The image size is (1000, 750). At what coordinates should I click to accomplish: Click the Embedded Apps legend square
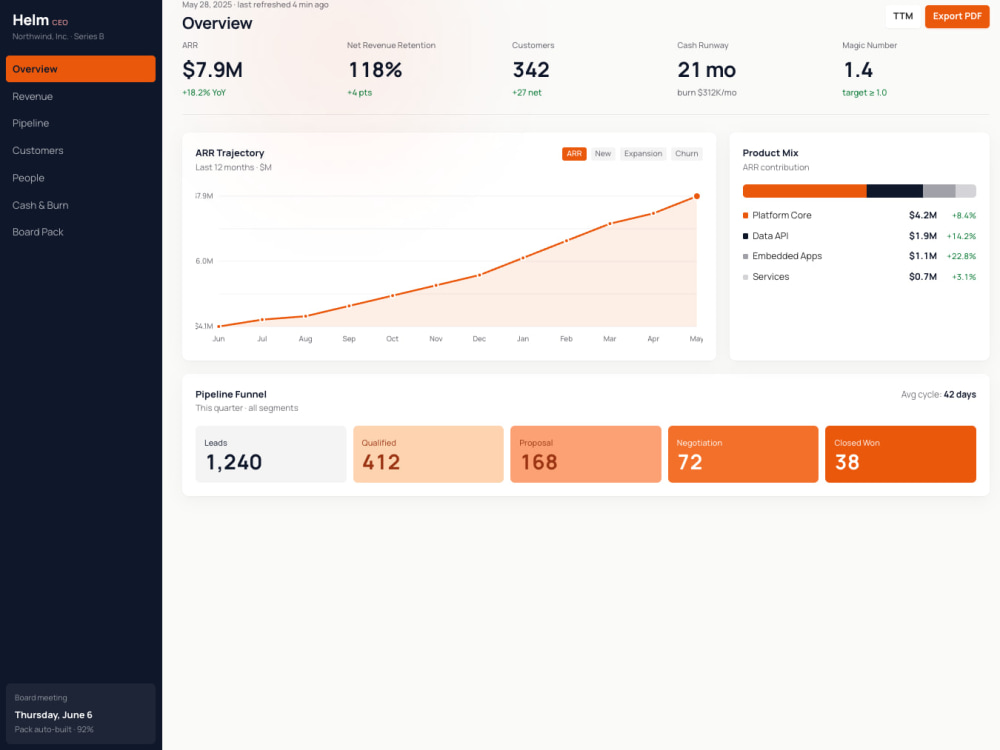(x=746, y=256)
